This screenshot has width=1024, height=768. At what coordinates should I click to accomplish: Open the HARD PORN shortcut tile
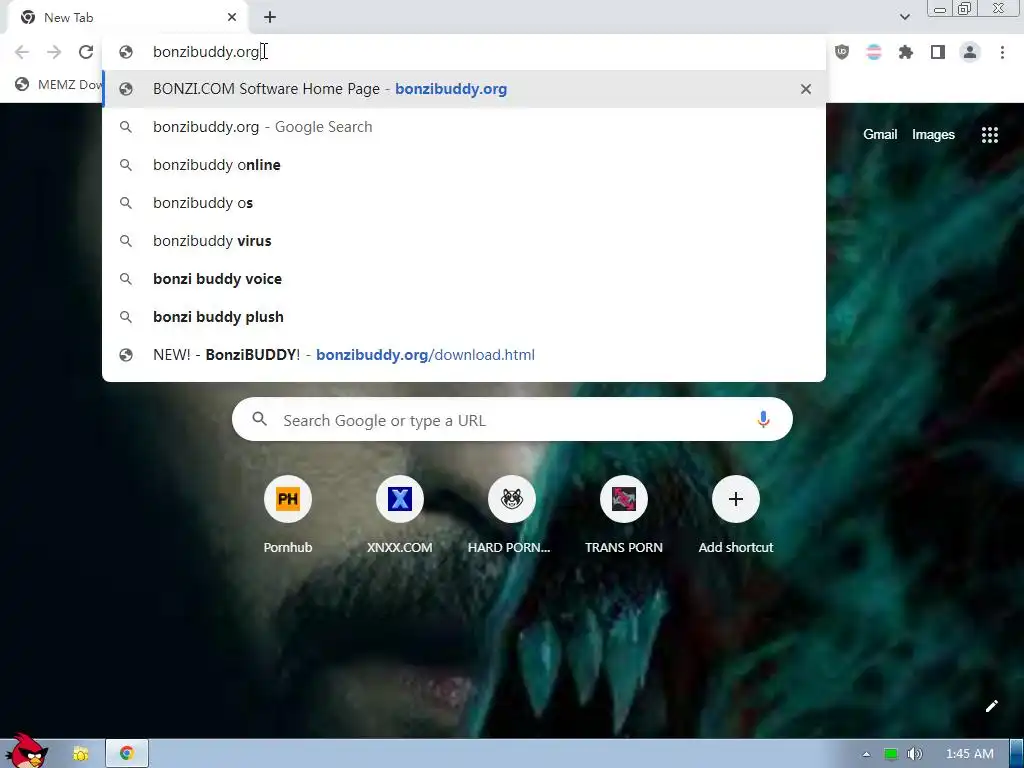click(x=511, y=516)
